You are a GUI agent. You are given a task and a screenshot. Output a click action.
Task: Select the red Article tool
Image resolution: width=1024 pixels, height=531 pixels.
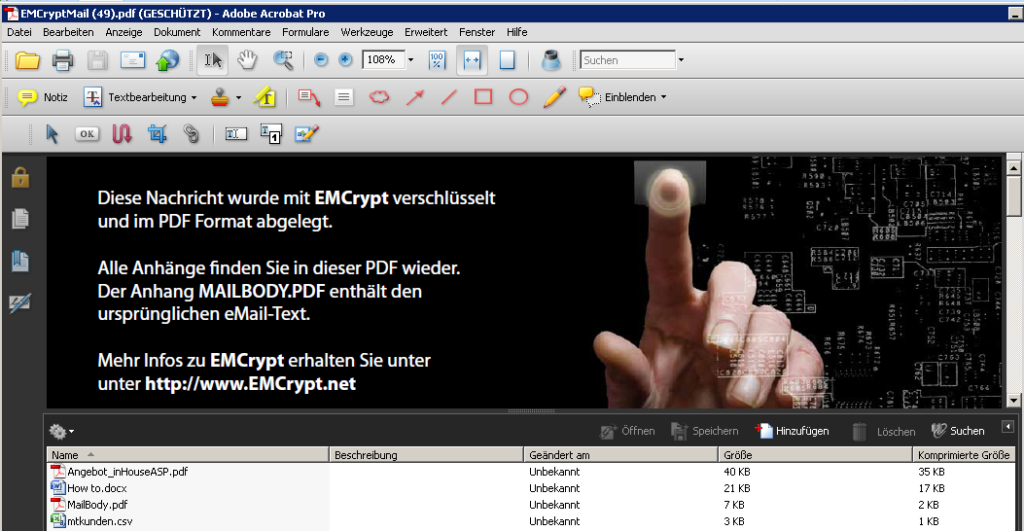point(121,134)
